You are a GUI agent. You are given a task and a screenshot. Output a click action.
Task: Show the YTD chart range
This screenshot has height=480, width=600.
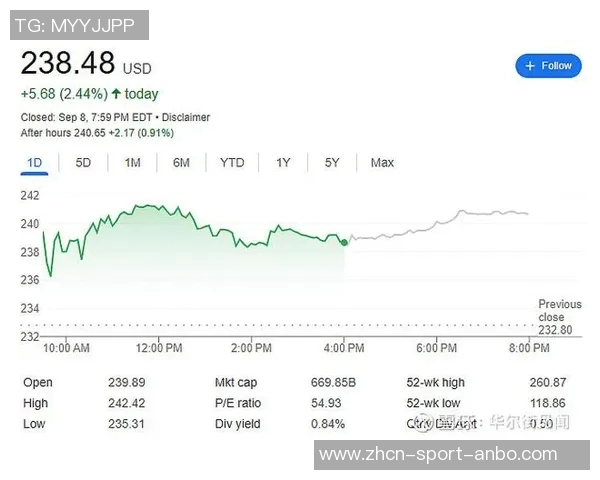click(x=232, y=163)
